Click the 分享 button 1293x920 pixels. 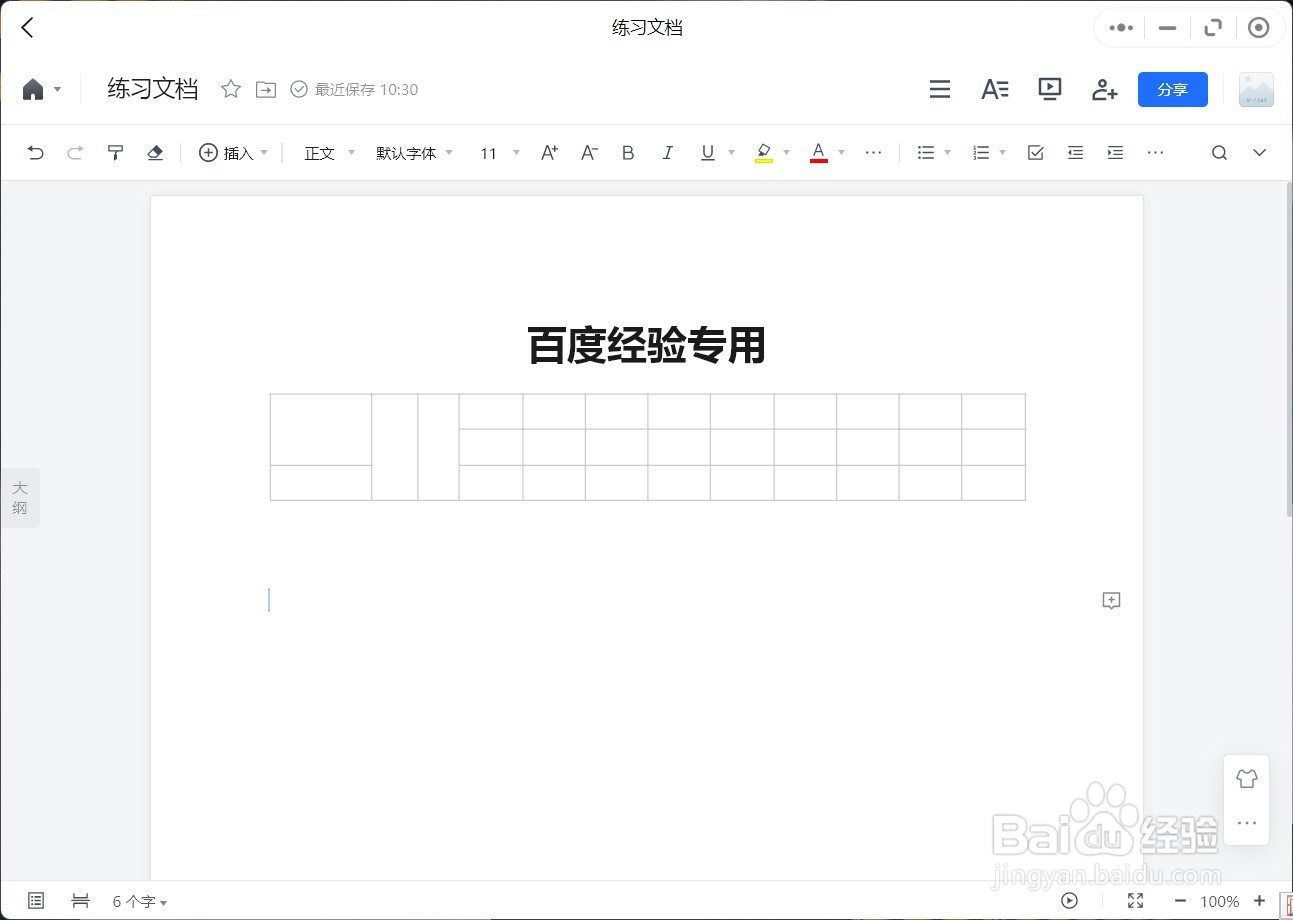coord(1173,89)
